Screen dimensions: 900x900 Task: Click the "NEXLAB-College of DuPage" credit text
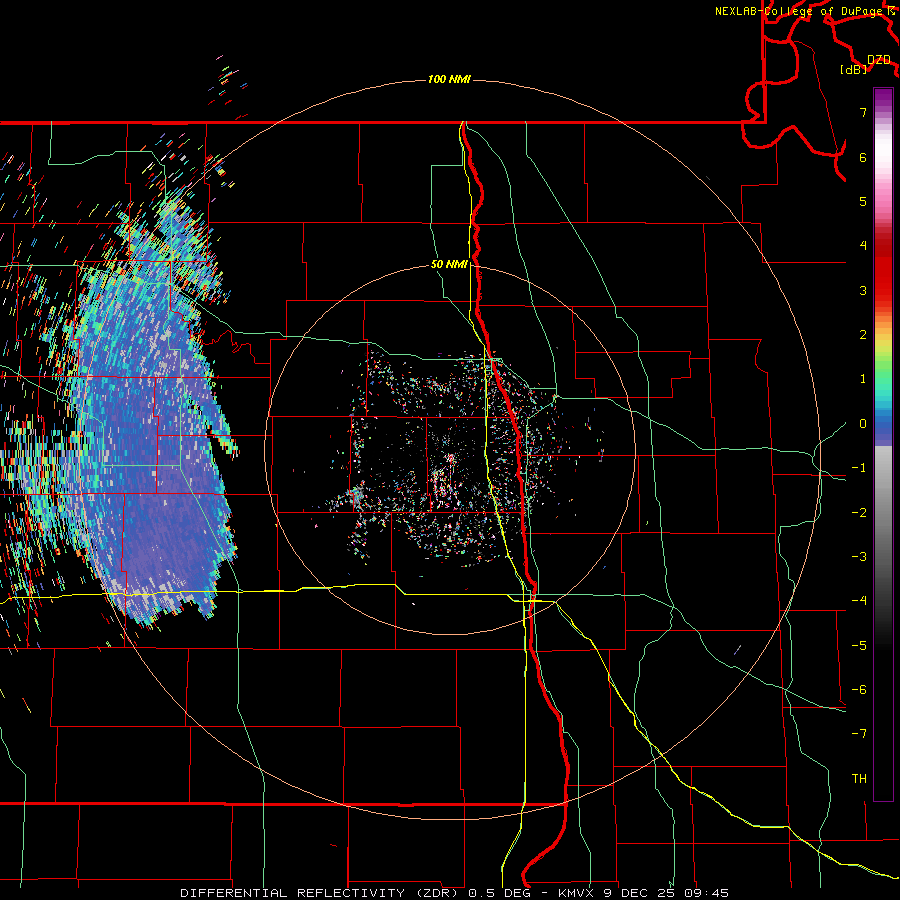click(801, 11)
